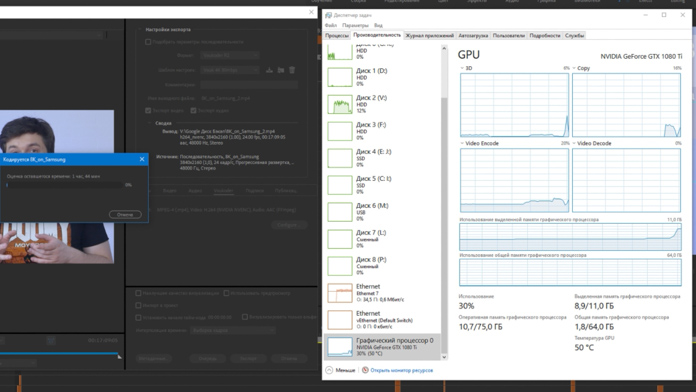
Task: Click Отмена in encoding dialog
Action: [125, 214]
